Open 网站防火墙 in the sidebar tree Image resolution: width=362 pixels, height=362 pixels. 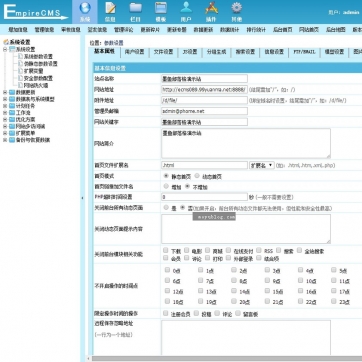(x=36, y=85)
